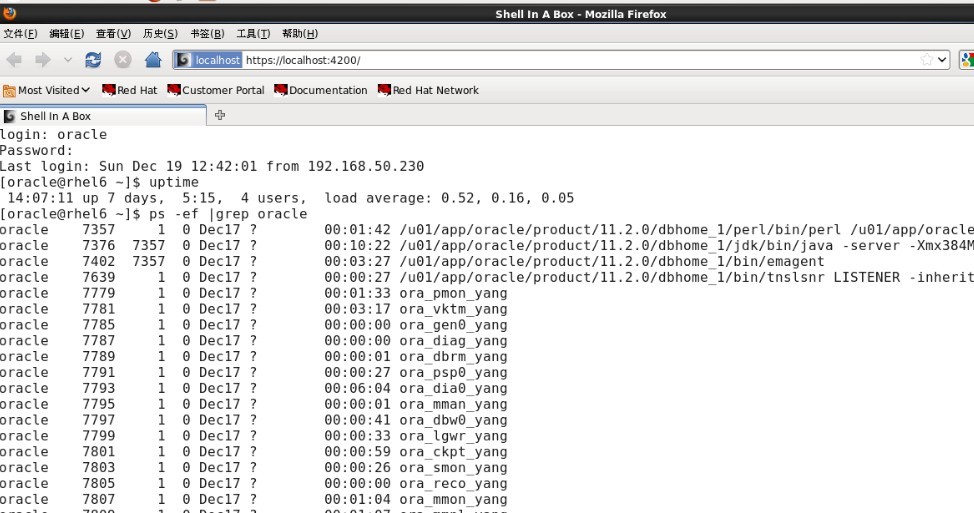This screenshot has width=974, height=513.
Task: Click the Google search engine icon
Action: tap(967, 60)
